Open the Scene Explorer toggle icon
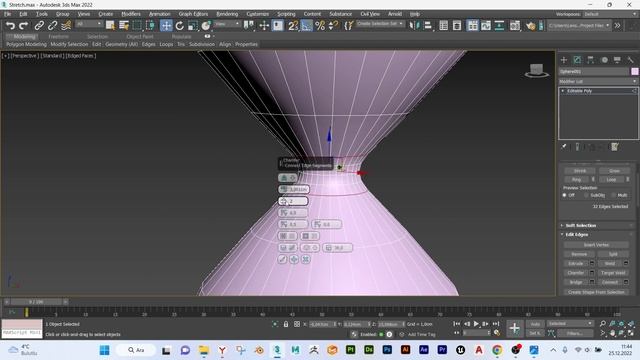 (x=444, y=26)
